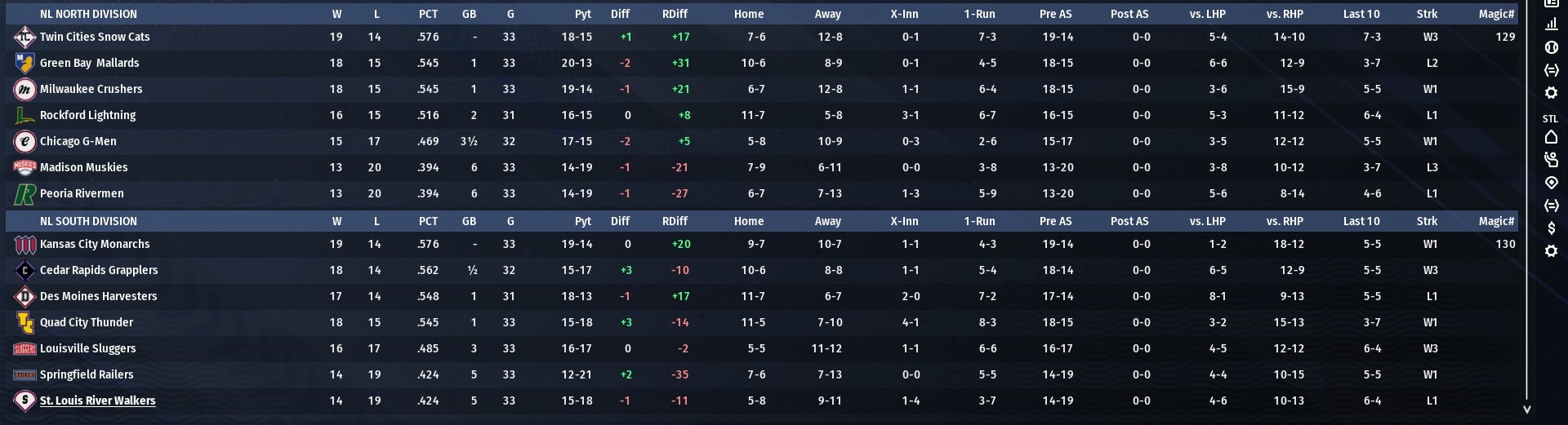Open the dollar sign finances icon

click(x=1551, y=228)
